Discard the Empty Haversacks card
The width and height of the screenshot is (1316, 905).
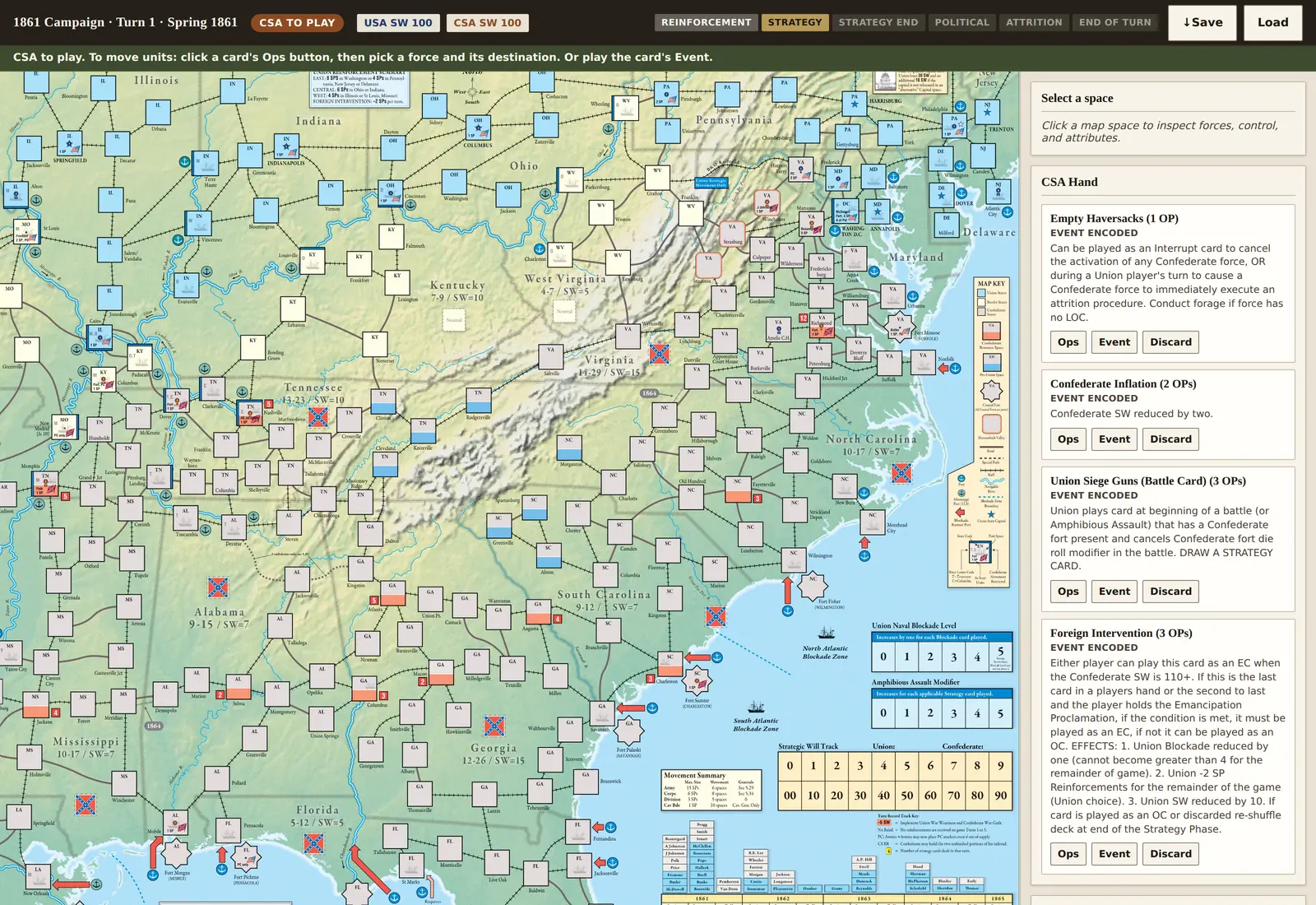(1170, 342)
